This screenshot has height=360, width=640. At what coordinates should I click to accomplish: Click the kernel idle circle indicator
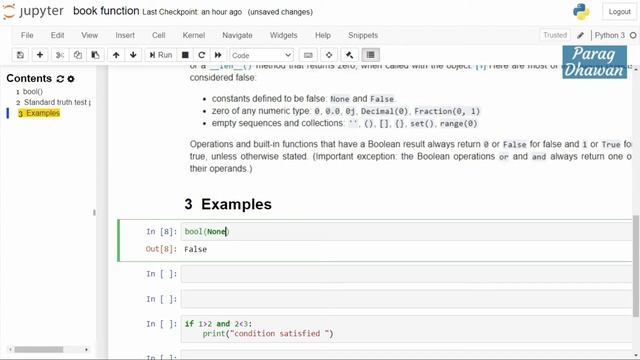(633, 36)
